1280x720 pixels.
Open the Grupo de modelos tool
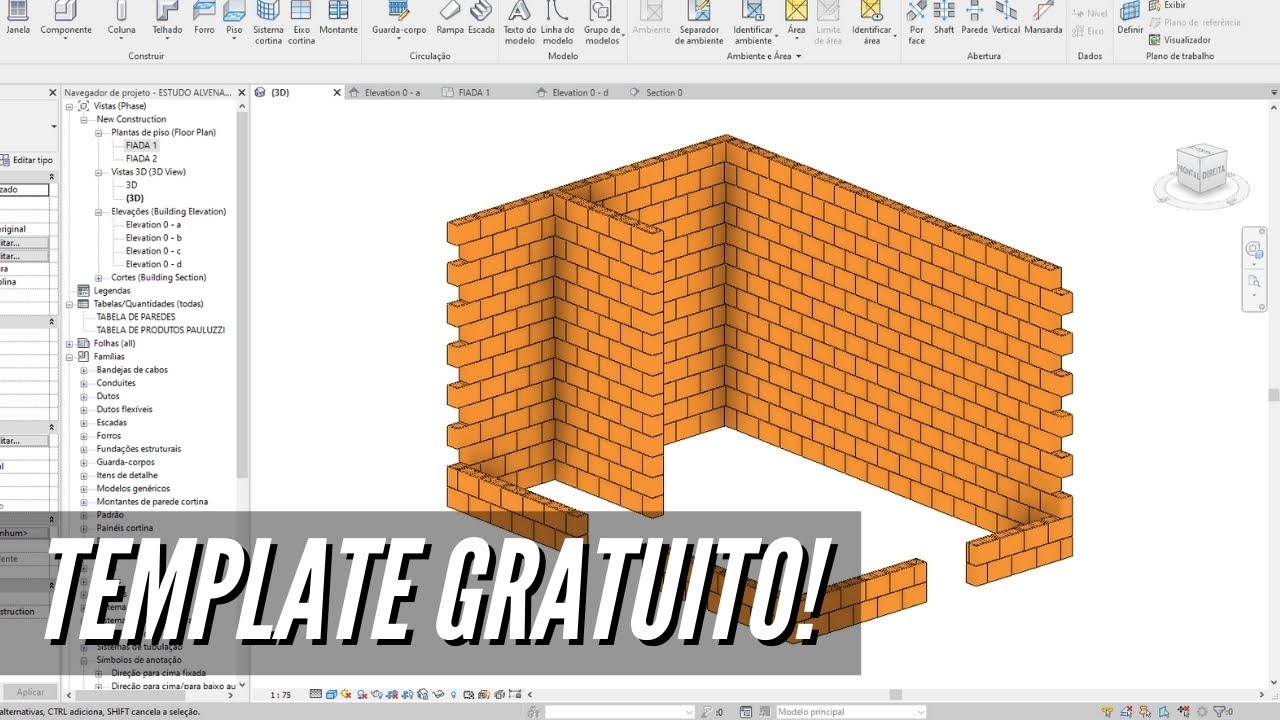(x=601, y=23)
